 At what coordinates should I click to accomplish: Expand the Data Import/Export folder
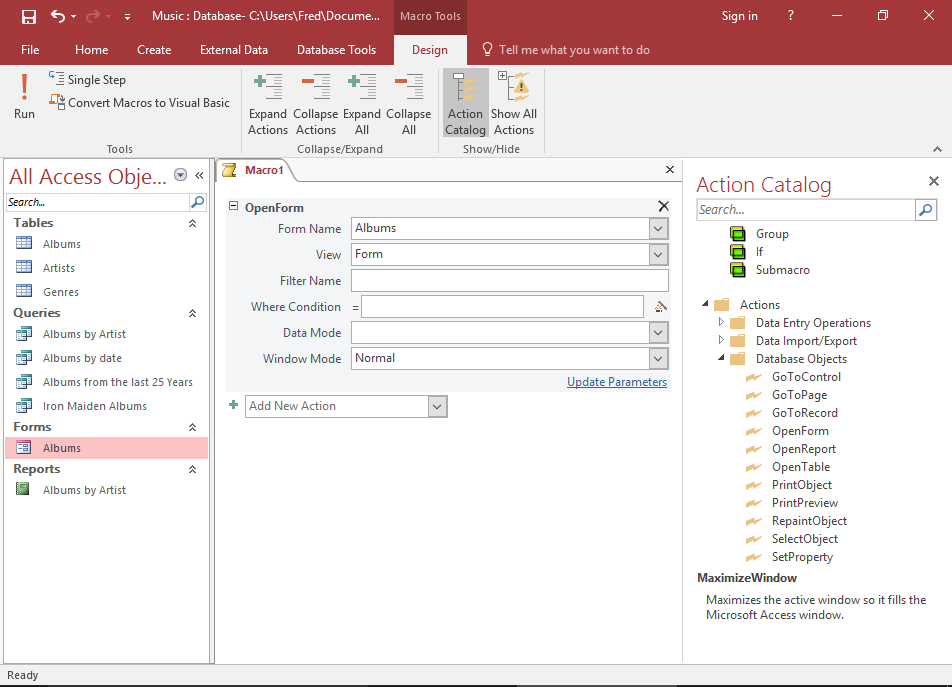point(721,340)
